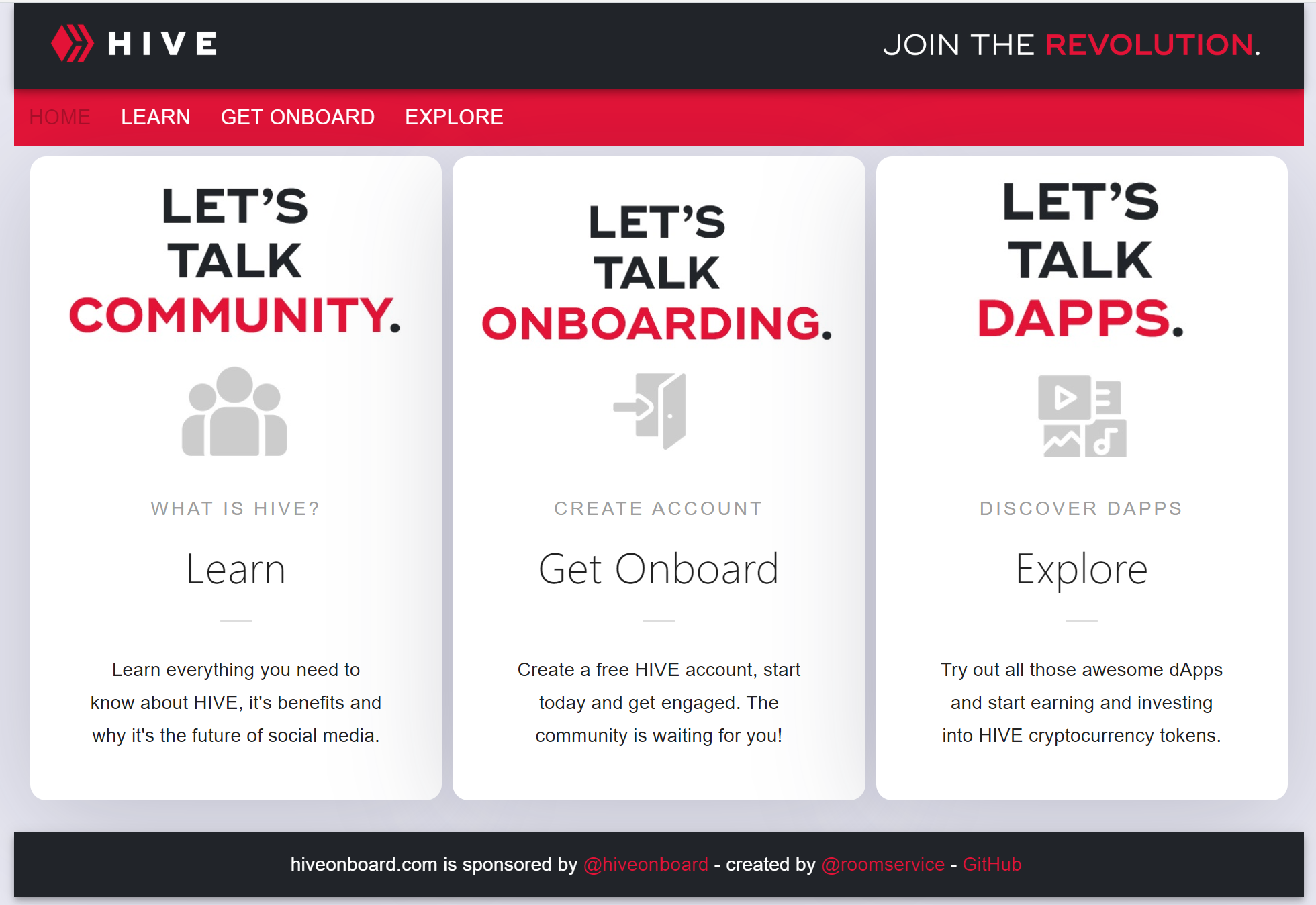Select EXPLORE in the navigation bar

click(454, 117)
